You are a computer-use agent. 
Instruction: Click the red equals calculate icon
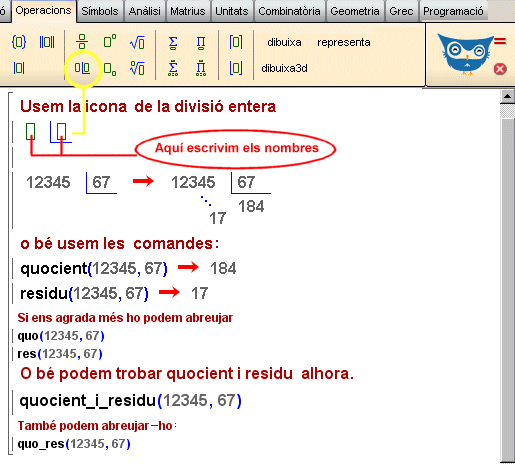click(500, 42)
